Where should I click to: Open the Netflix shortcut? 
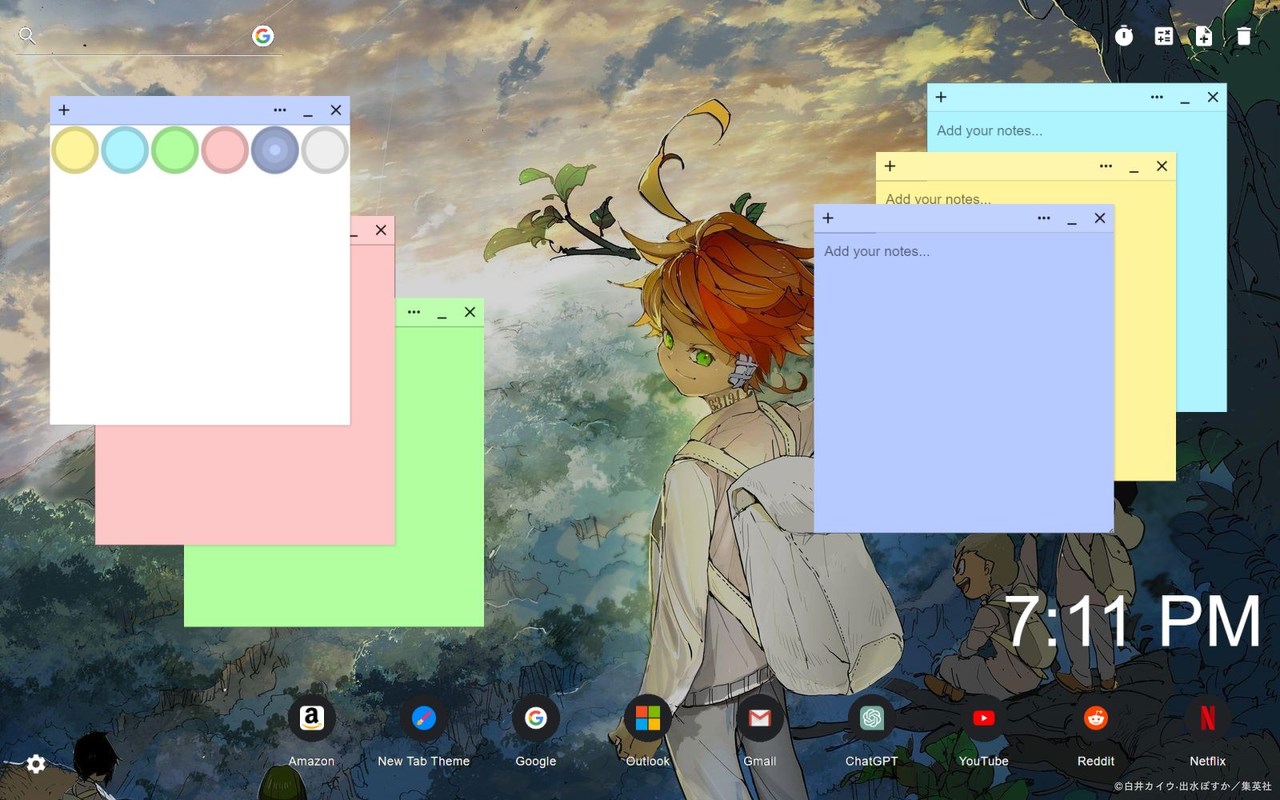(1208, 718)
